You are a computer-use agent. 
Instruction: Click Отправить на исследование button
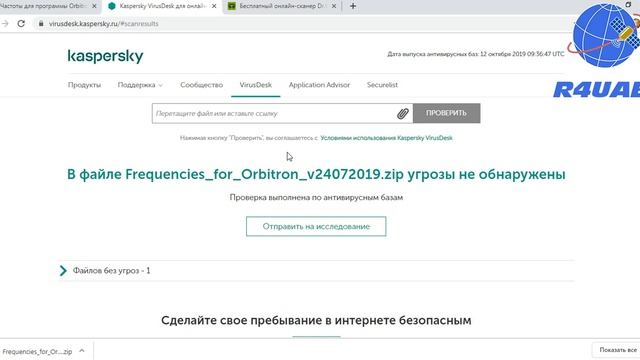[x=316, y=226]
